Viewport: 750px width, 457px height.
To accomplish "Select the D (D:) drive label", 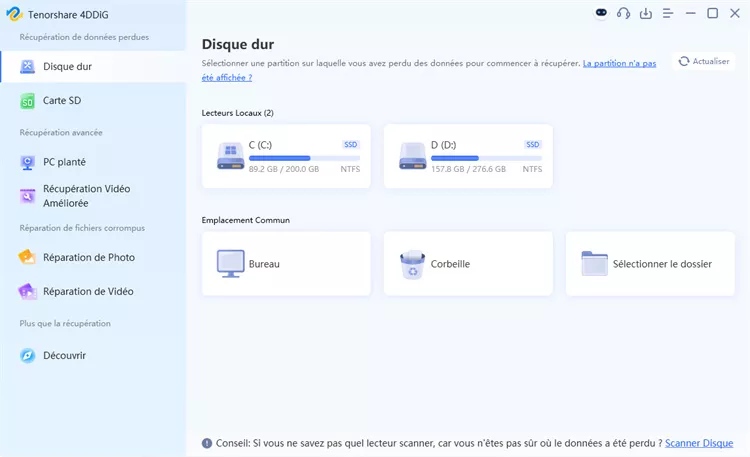I will (x=443, y=145).
